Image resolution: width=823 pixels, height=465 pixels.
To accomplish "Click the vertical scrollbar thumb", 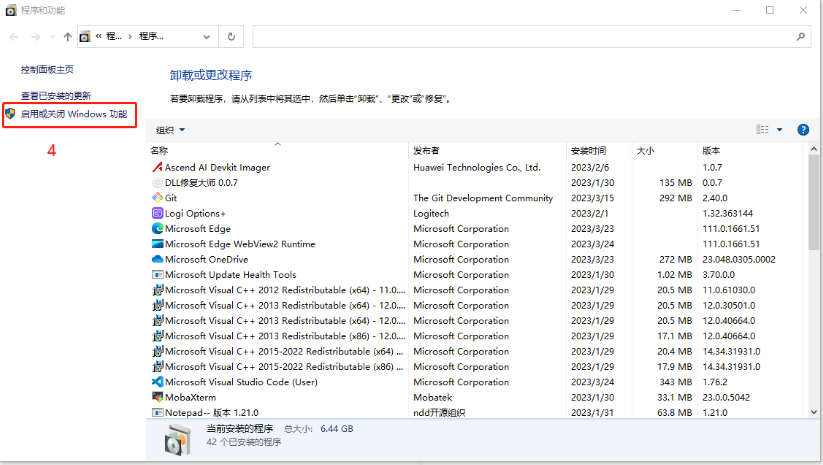I will 814,204.
